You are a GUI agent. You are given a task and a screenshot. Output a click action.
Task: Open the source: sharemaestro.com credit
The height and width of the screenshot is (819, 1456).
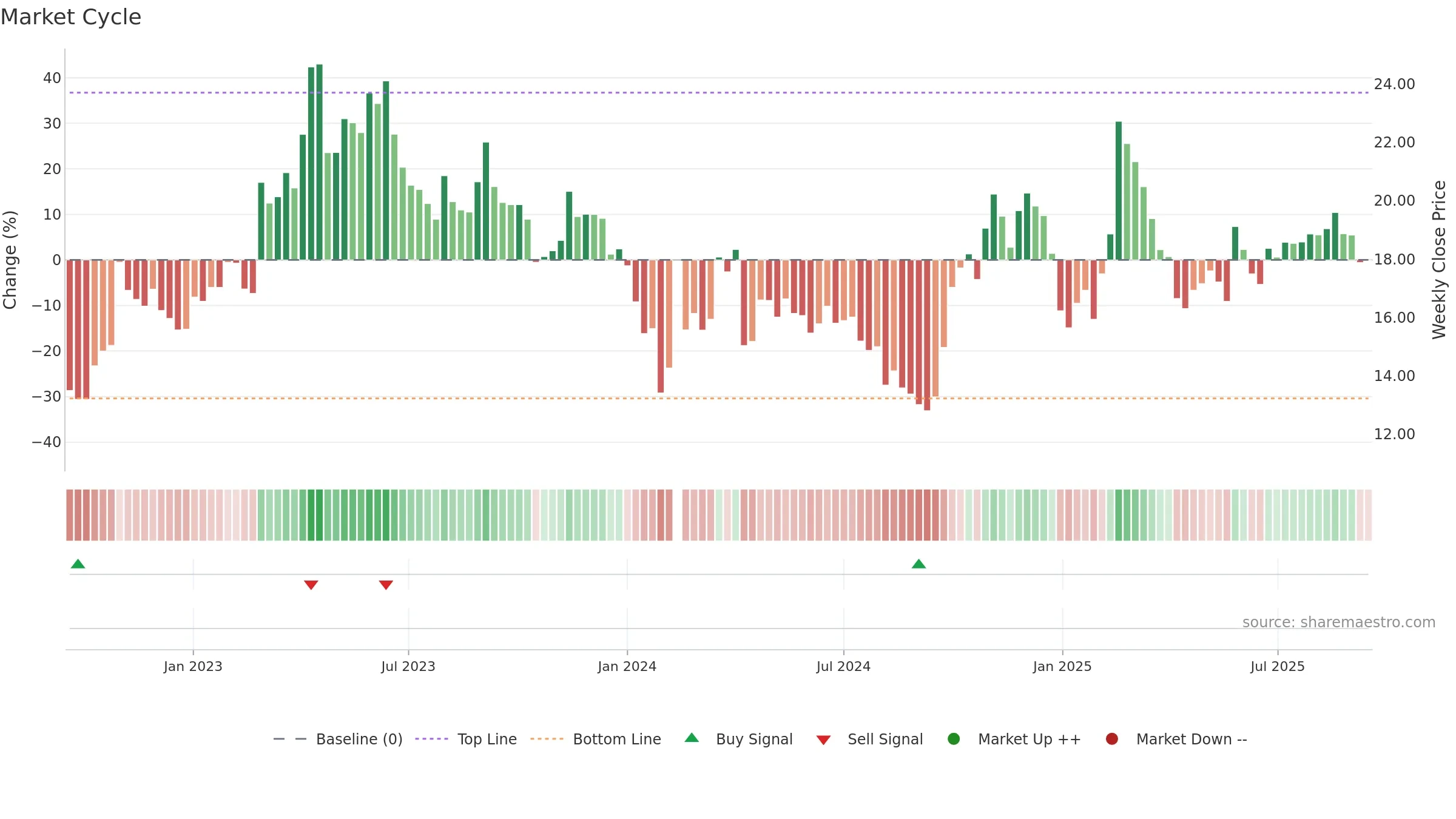point(1339,622)
